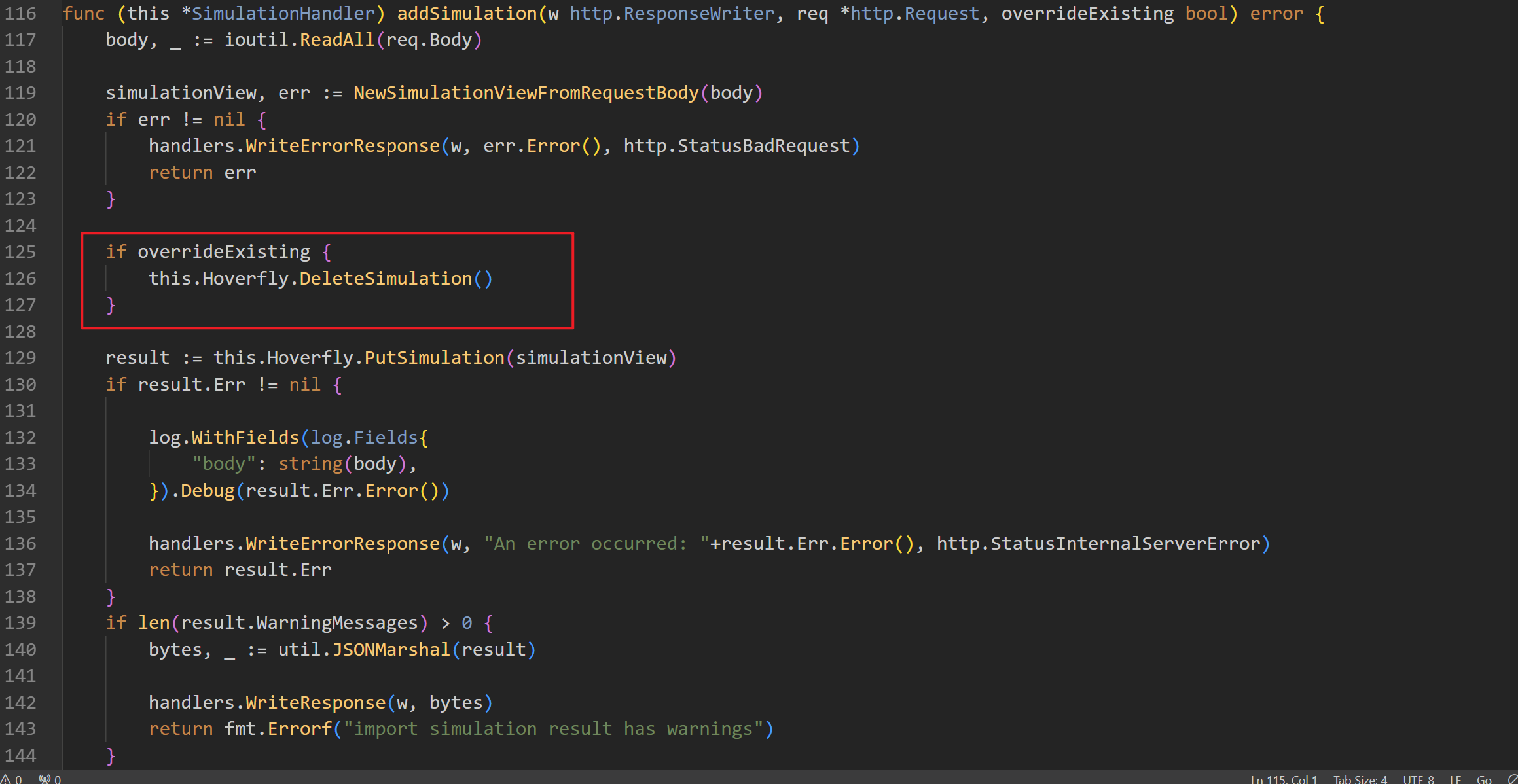This screenshot has width=1518, height=784.
Task: Click 'return result.Err' on line 137
Action: pyautogui.click(x=240, y=570)
